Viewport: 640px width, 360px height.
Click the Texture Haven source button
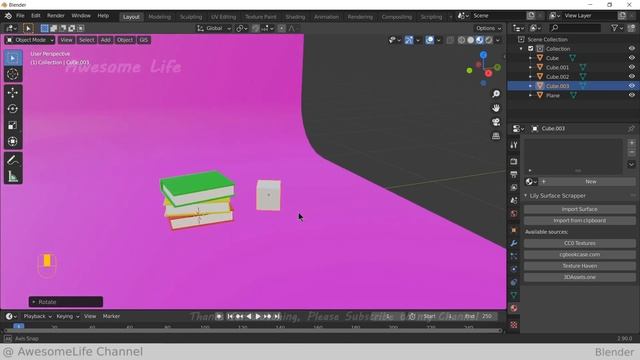(580, 266)
